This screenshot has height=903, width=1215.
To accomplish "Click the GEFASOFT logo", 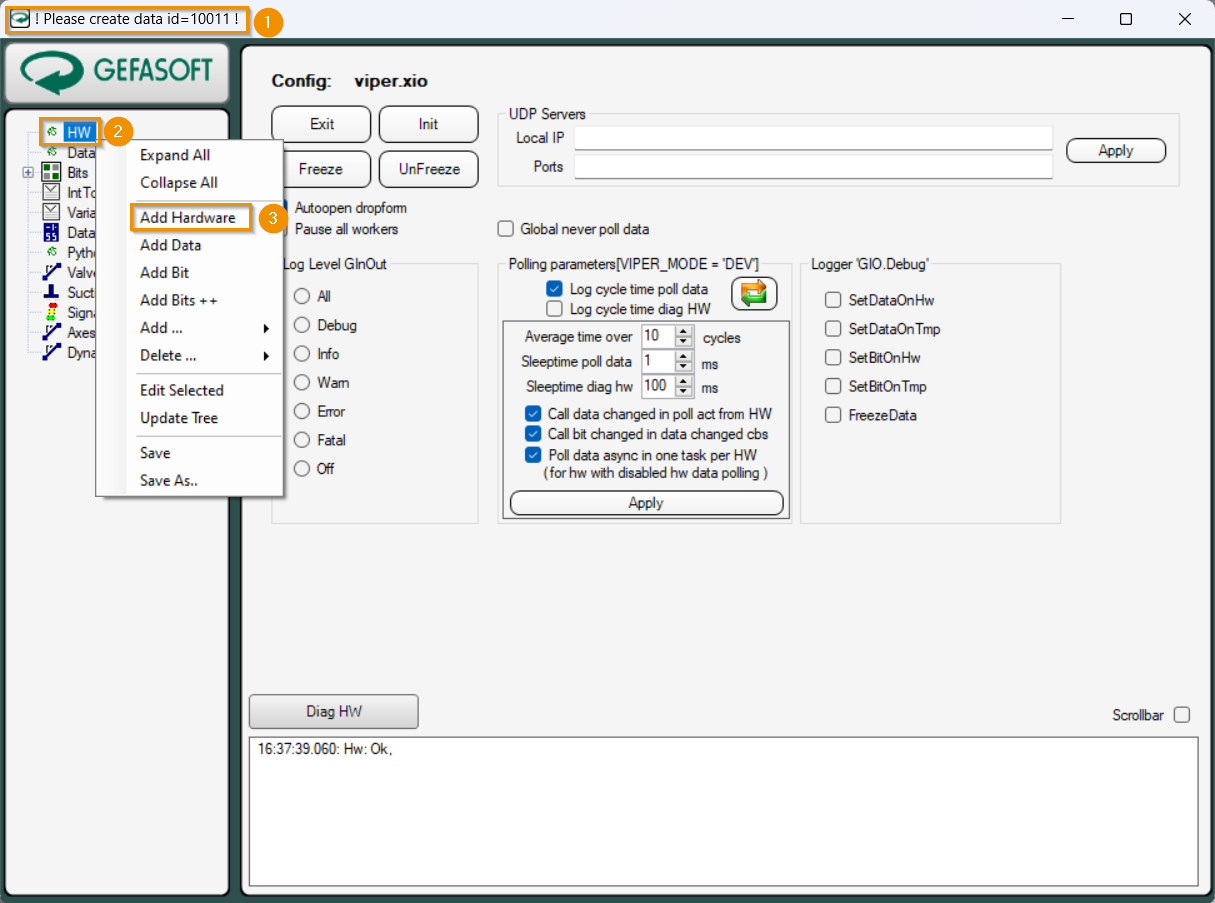I will click(117, 71).
